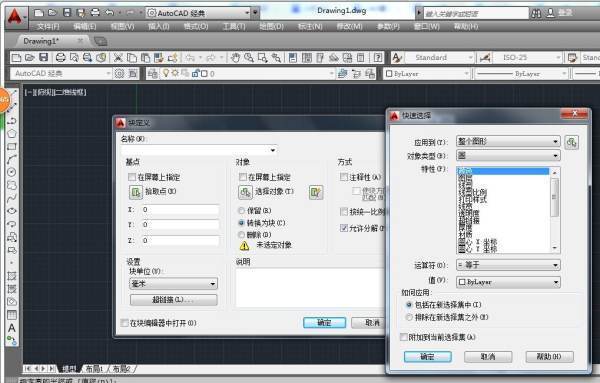Image resolution: width=600 pixels, height=383 pixels.
Task: Open the 格式(O) menu
Action: [196, 26]
